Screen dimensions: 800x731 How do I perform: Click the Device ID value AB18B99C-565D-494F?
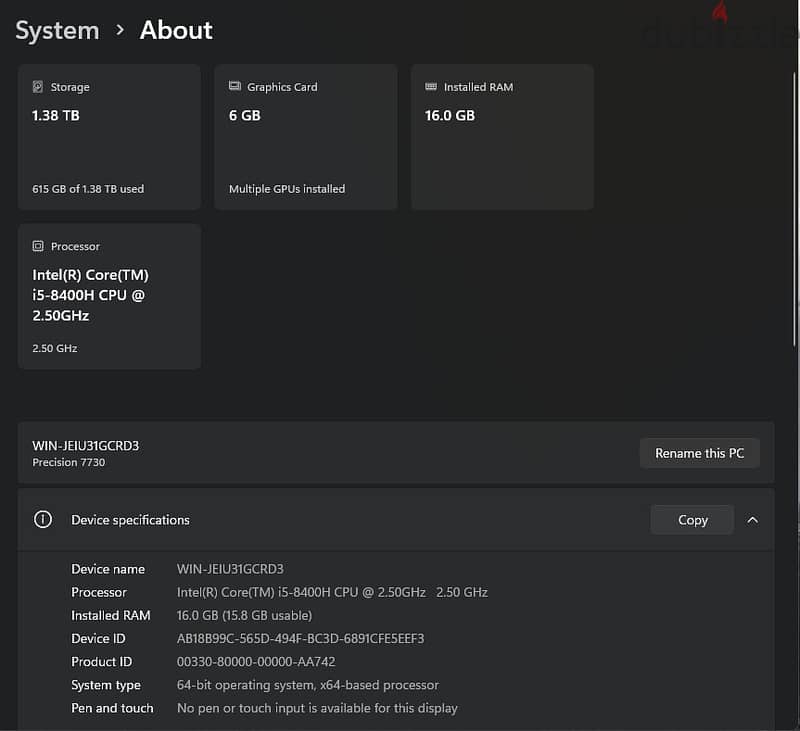click(301, 639)
